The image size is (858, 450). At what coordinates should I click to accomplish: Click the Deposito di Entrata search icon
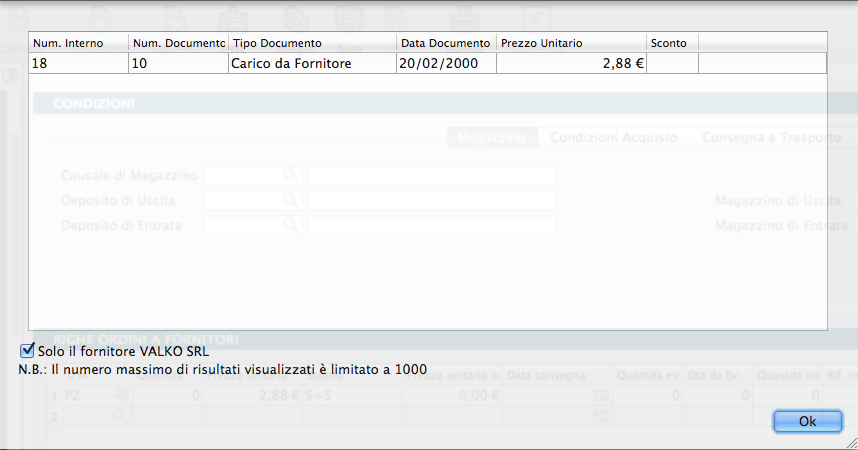pos(290,225)
